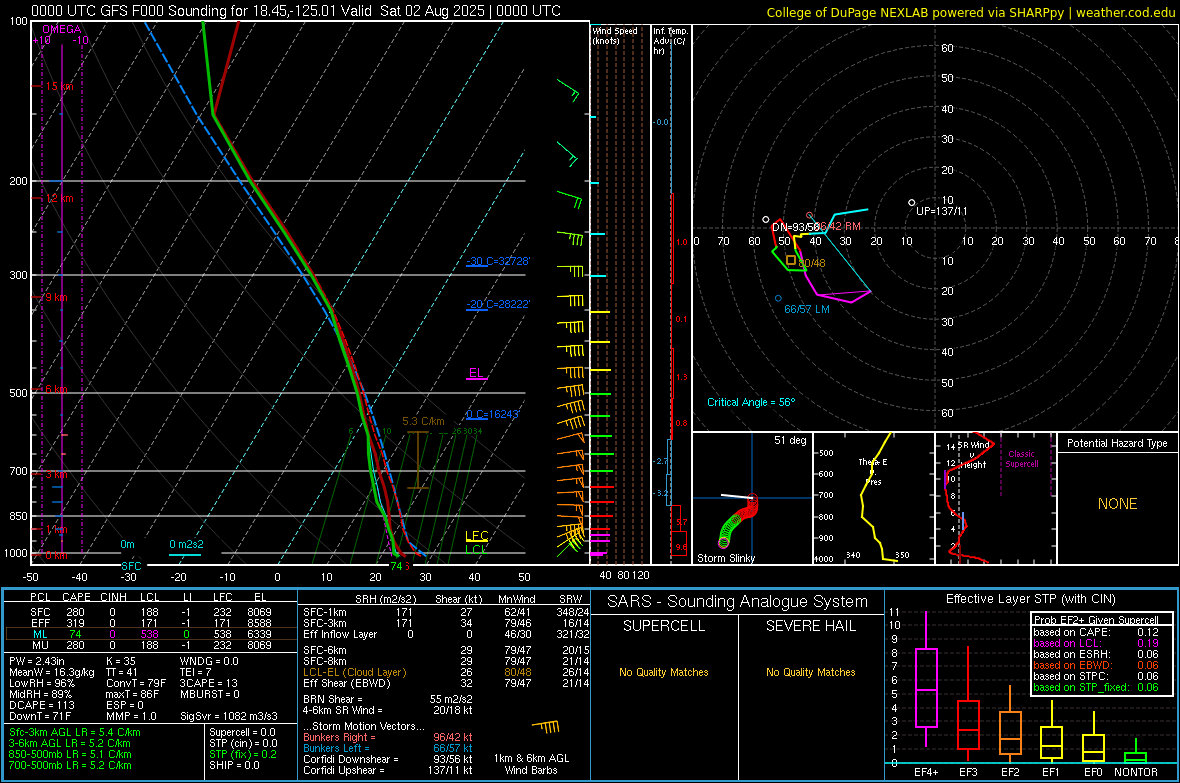1180x783 pixels.
Task: Click the 850-500mb LR = 5.1 C/km line
Action: point(70,754)
